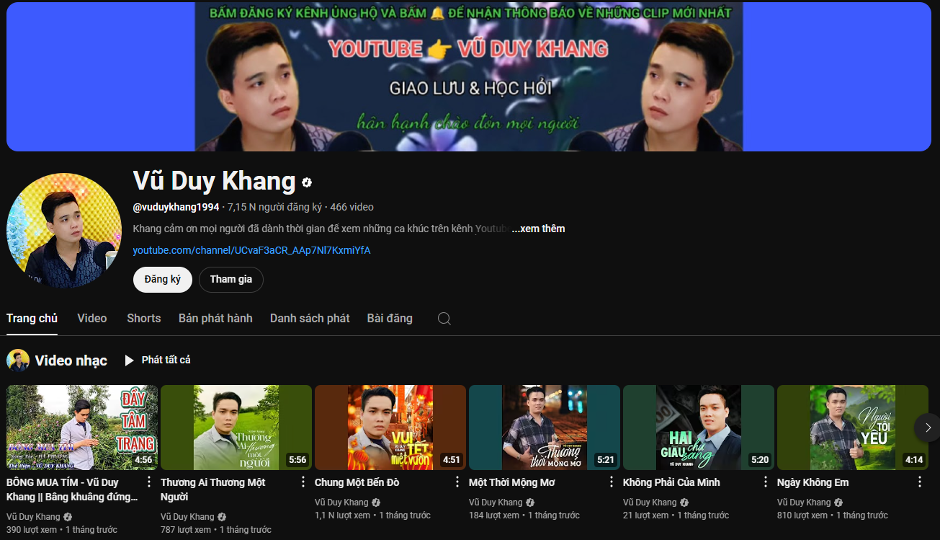This screenshot has width=941, height=541.
Task: Click channel name under Chung Một Bến Đò
Action: pyautogui.click(x=341, y=503)
